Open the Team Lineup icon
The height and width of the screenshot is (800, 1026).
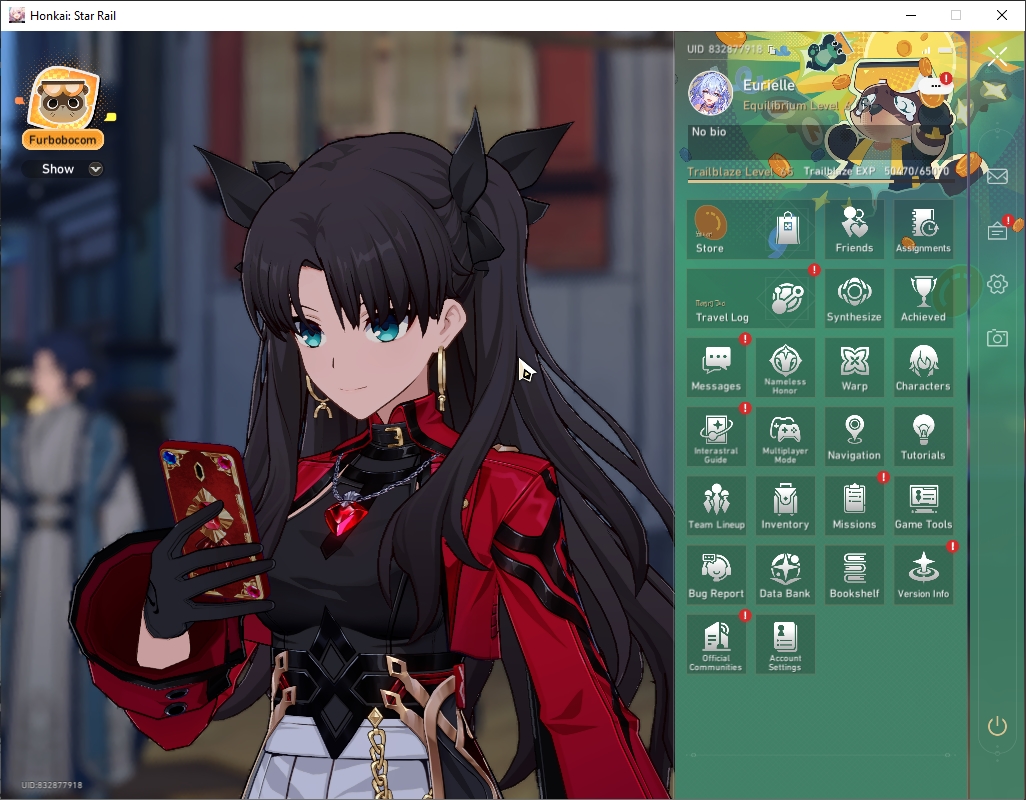716,506
